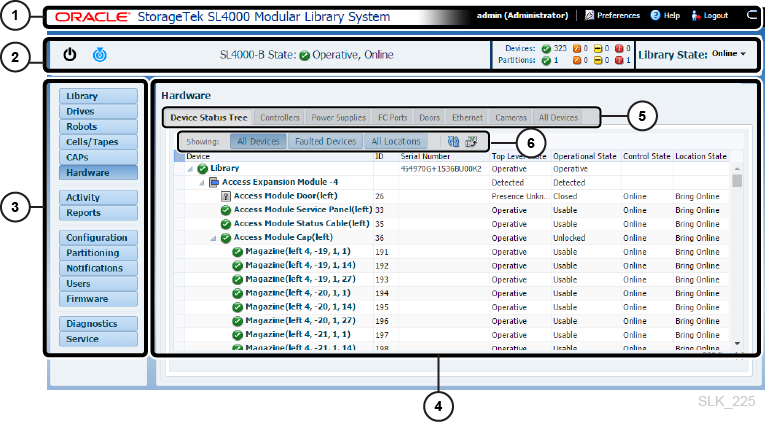Click status icon of Magazine(left 4, -19, 1, 1)

(x=238, y=252)
